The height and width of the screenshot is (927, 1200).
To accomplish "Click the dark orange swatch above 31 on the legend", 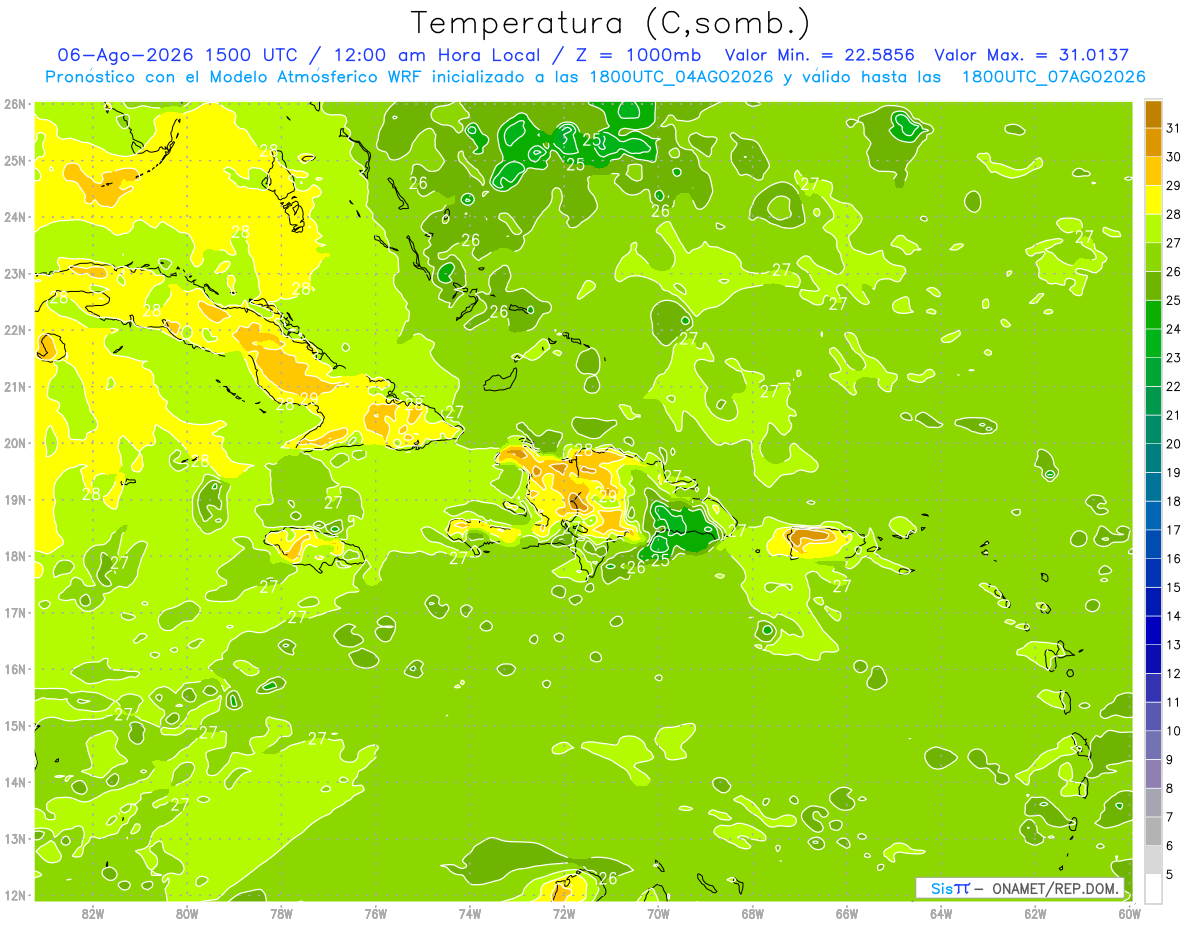I will point(1153,114).
